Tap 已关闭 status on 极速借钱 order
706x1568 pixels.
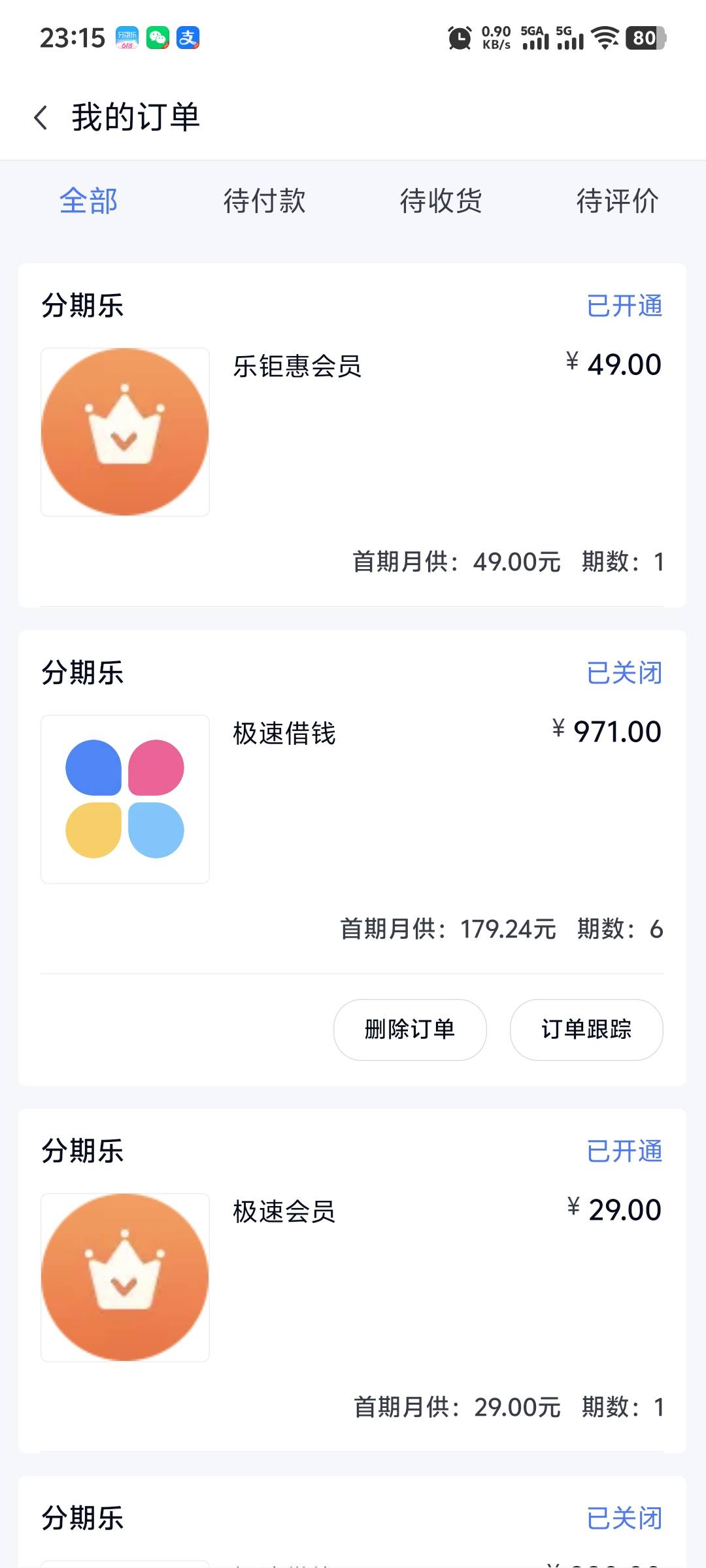pos(624,673)
